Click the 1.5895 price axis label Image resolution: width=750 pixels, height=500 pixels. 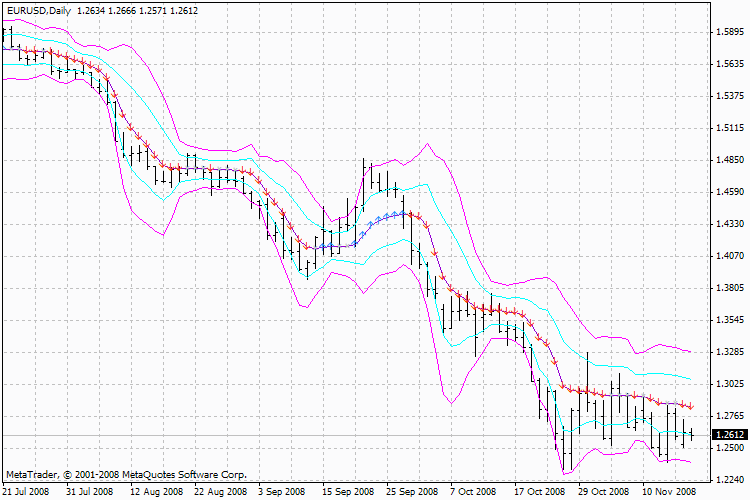click(729, 32)
